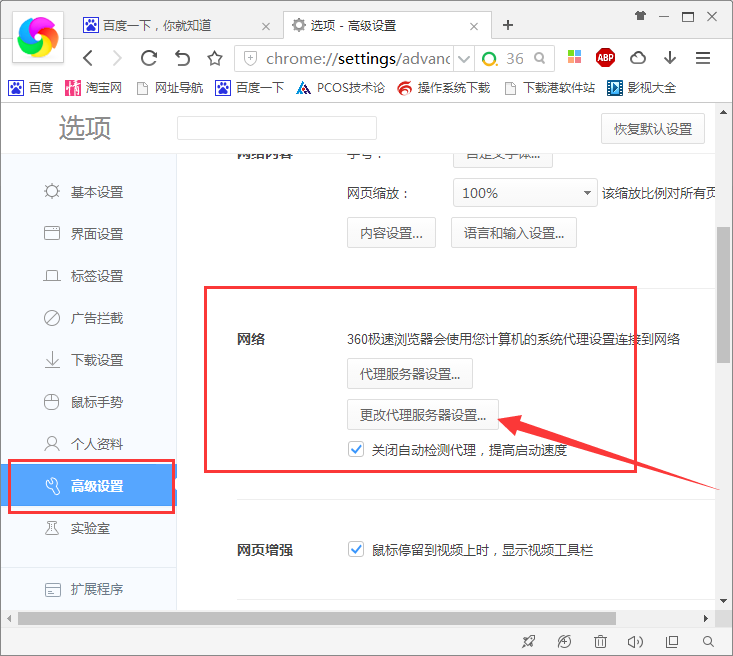Click the scrollbar down arrow
The height and width of the screenshot is (656, 733).
click(x=723, y=601)
